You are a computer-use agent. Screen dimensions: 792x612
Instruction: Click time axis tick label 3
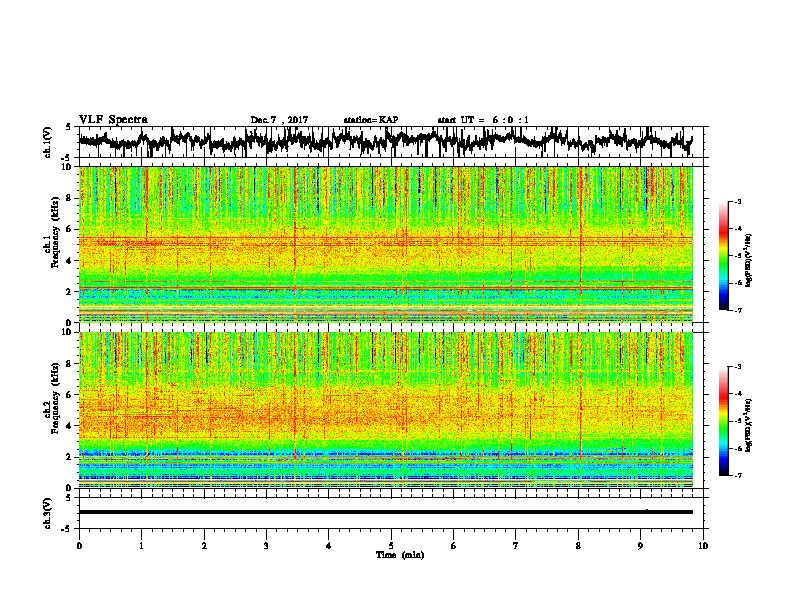click(x=266, y=546)
